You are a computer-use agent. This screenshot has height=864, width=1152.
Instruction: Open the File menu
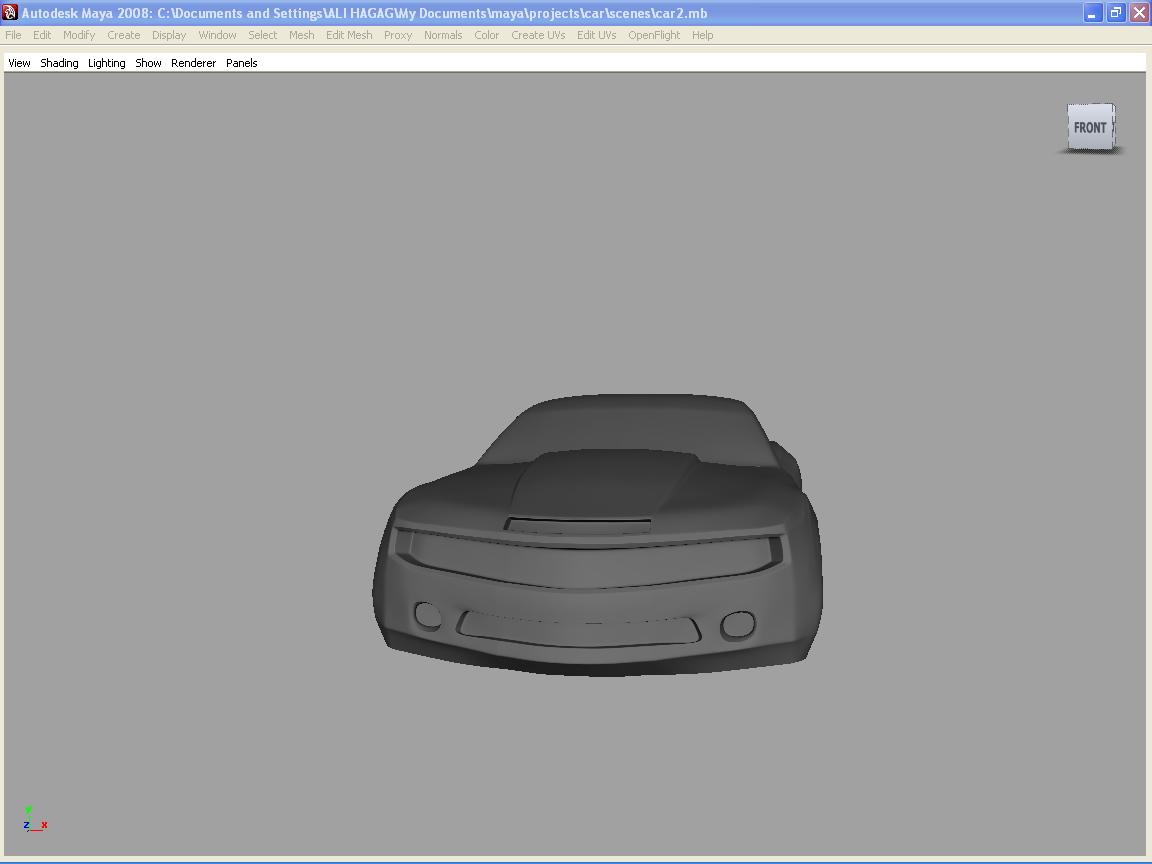click(13, 35)
